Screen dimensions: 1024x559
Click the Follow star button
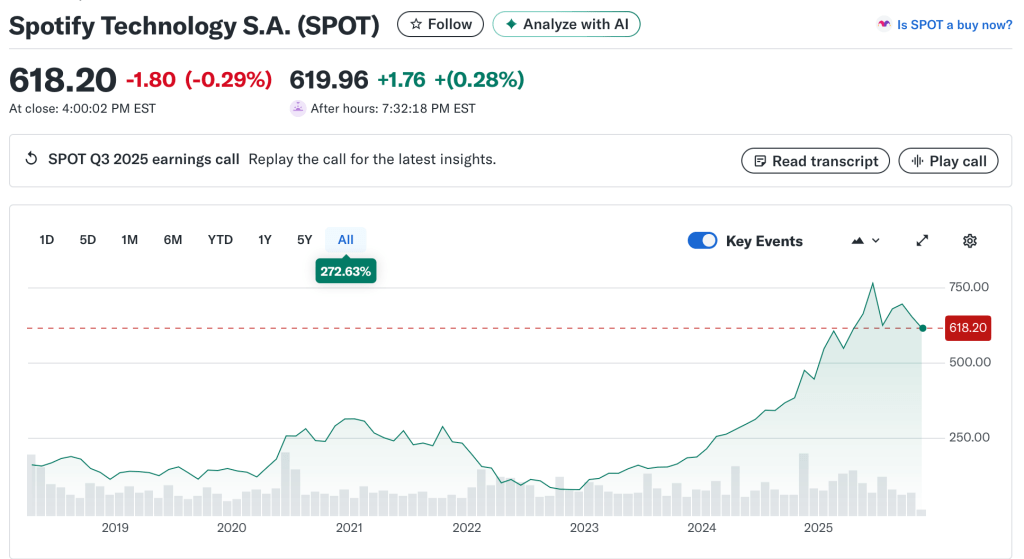point(440,24)
